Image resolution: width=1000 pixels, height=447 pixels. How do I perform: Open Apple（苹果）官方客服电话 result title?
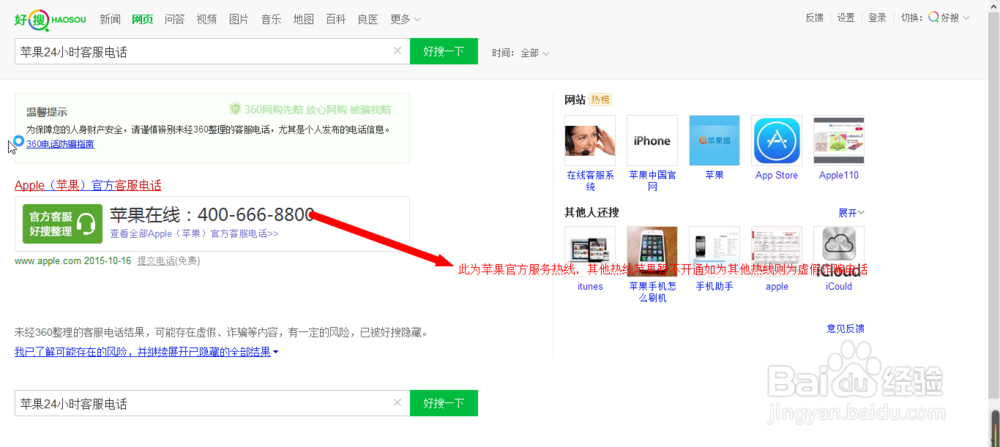pyautogui.click(x=88, y=185)
